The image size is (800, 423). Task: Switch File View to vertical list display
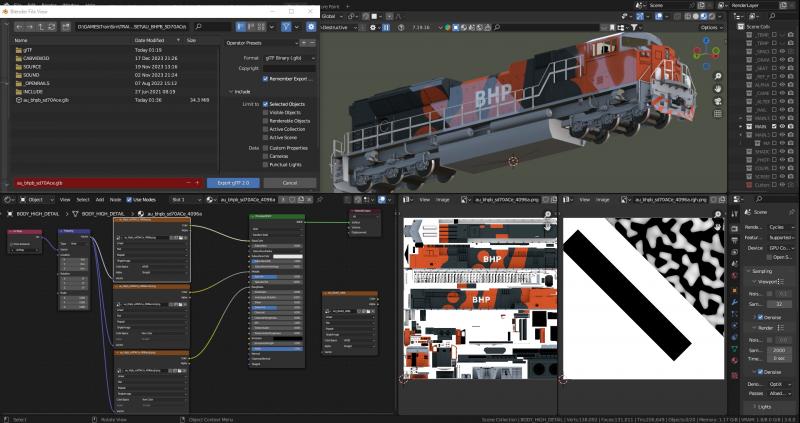coord(241,27)
